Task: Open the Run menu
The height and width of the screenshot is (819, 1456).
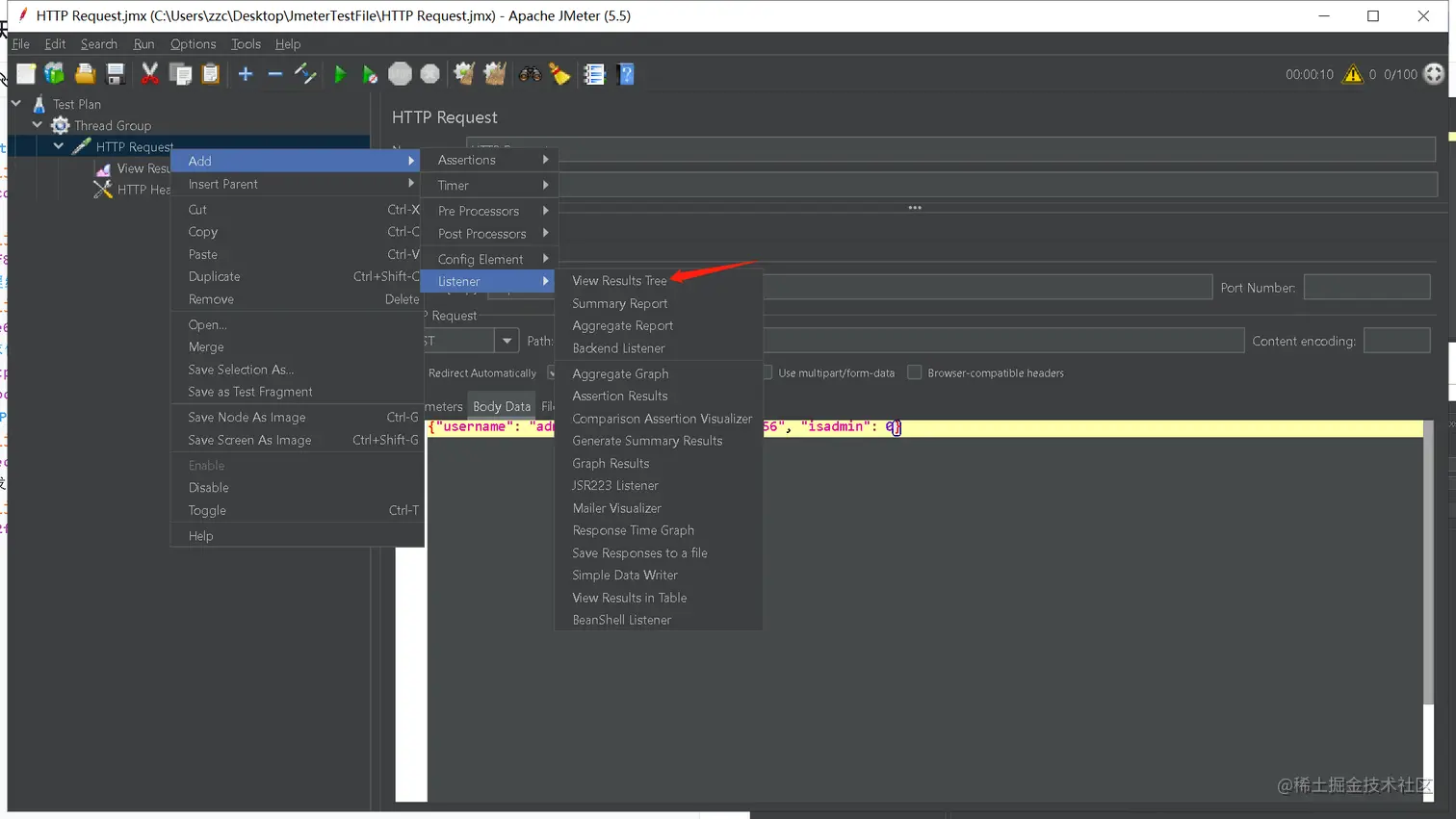Action: (143, 44)
